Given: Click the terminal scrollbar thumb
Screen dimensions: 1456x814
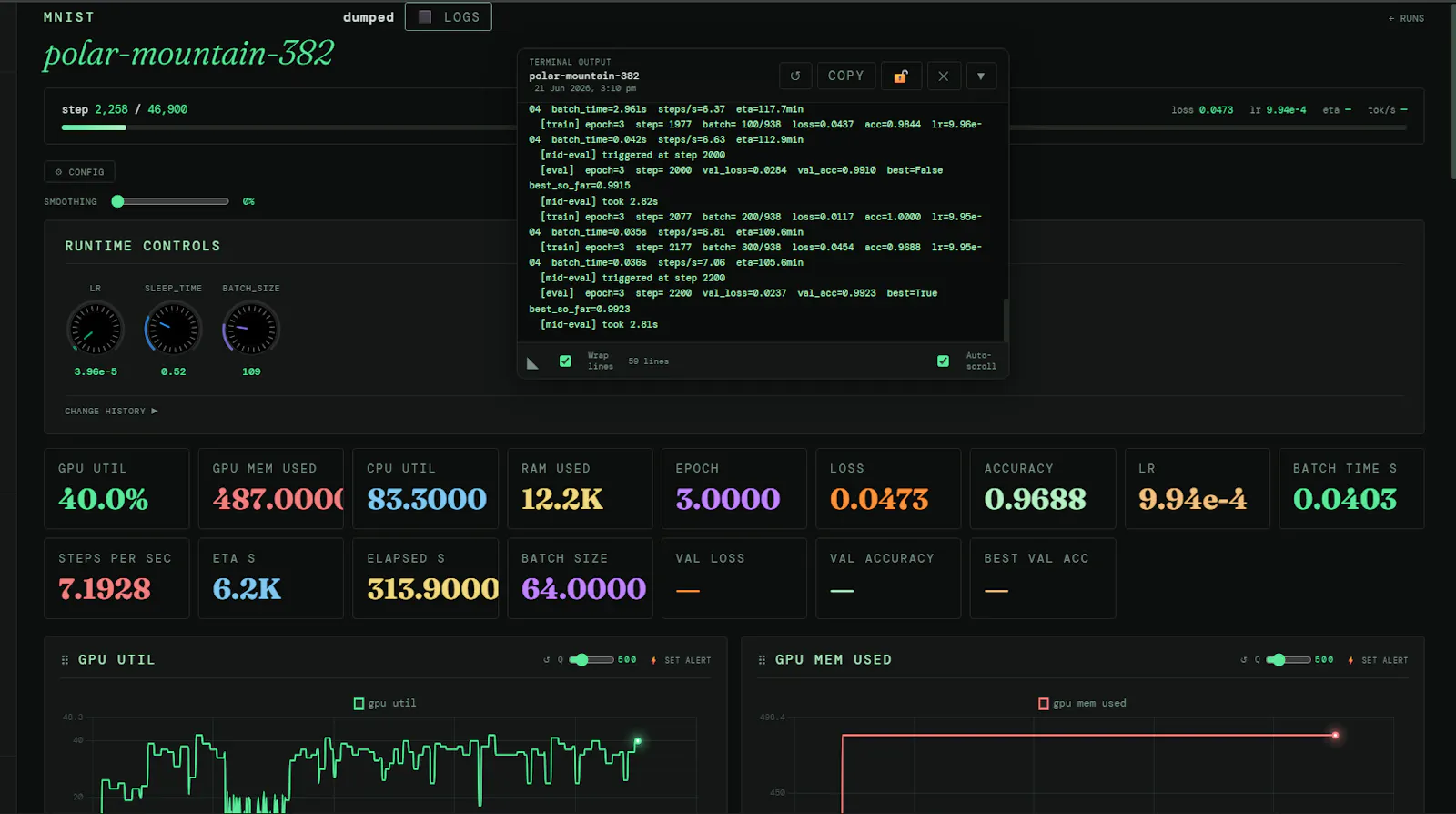Looking at the screenshot, I should 1006,319.
